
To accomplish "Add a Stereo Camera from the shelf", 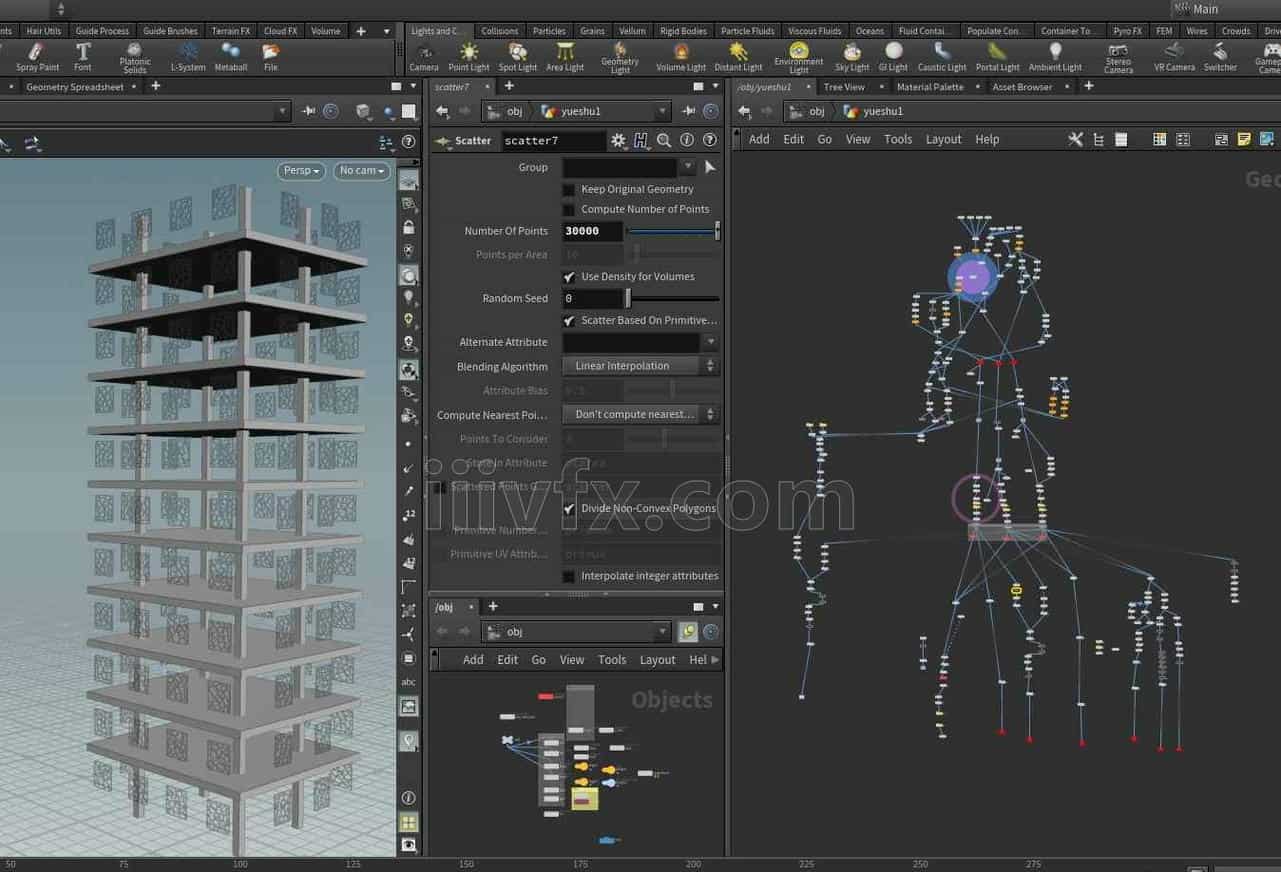I will 1118,58.
